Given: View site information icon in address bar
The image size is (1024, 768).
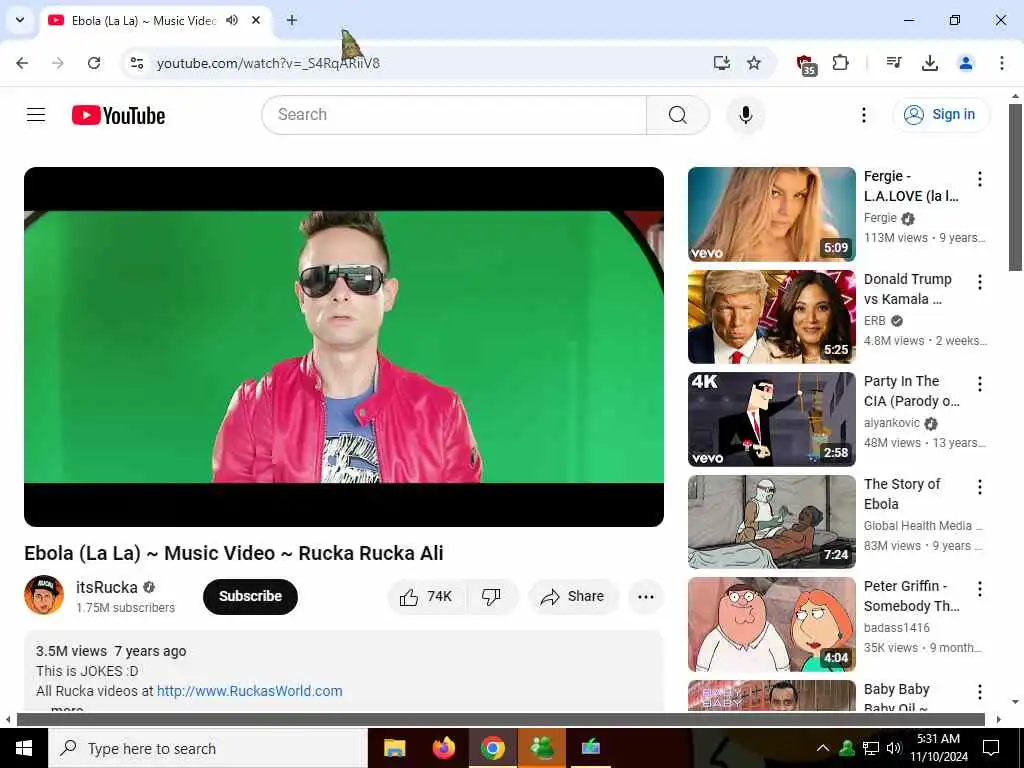Looking at the screenshot, I should click(136, 63).
